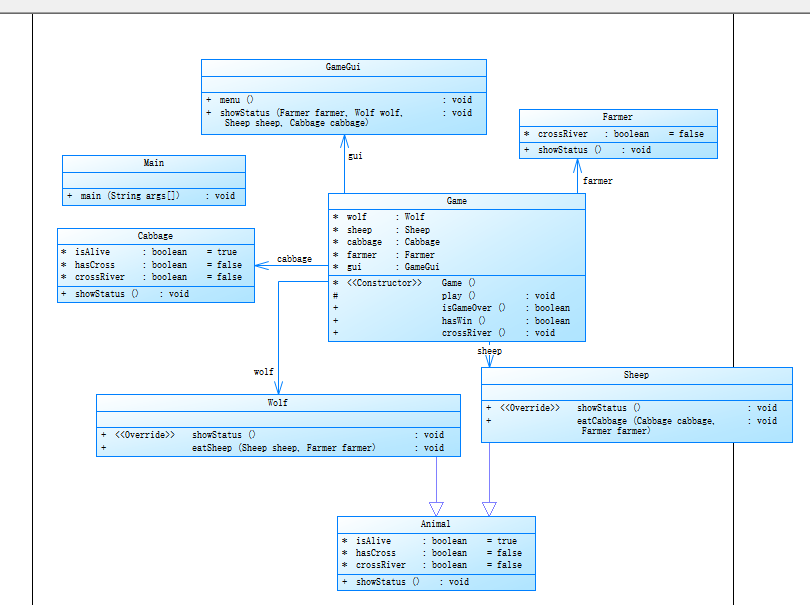The width and height of the screenshot is (810, 605).
Task: Click isAlive attribute in Cabbage class
Action: pyautogui.click(x=149, y=252)
